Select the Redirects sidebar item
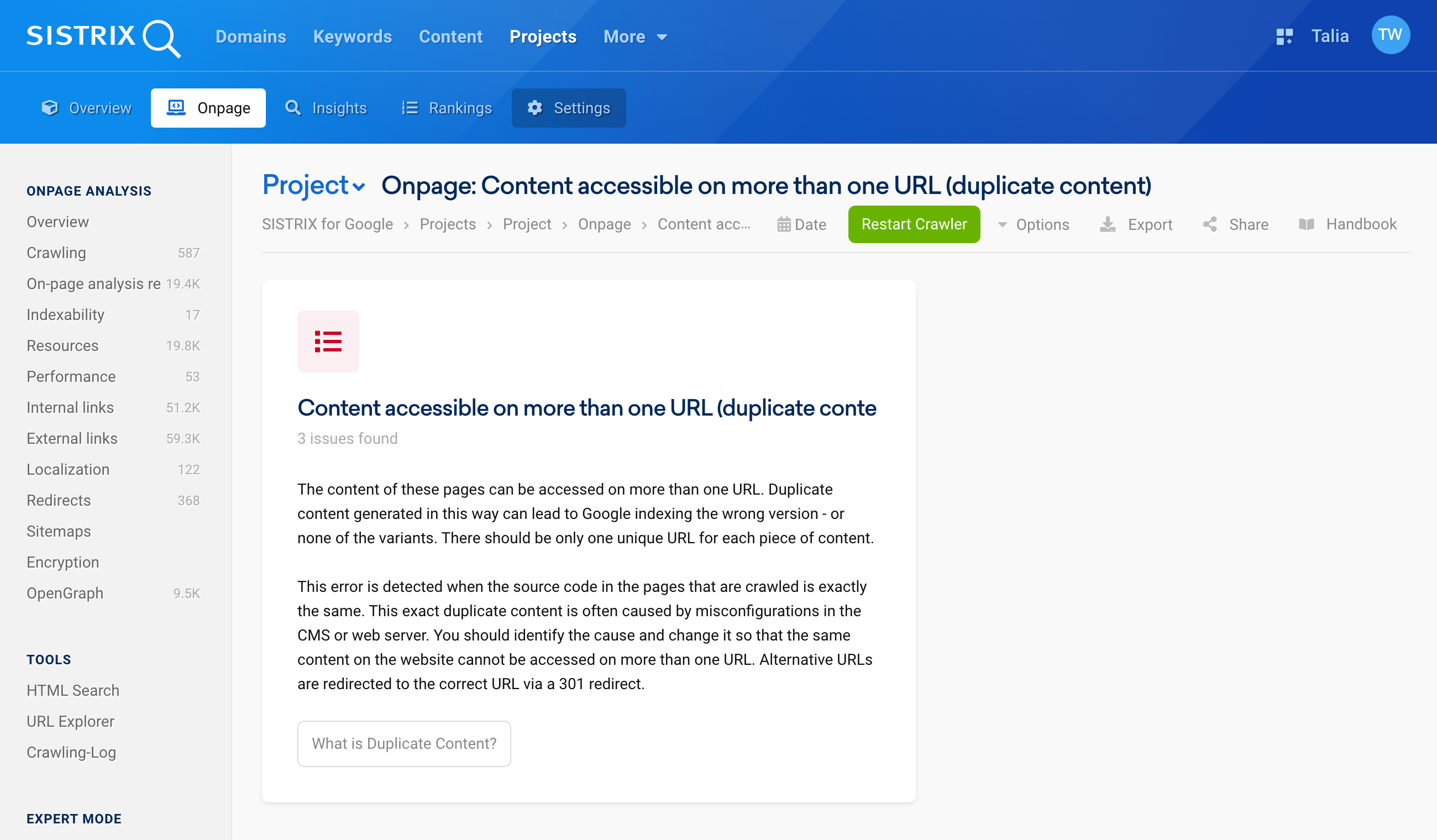Image resolution: width=1437 pixels, height=840 pixels. (59, 500)
